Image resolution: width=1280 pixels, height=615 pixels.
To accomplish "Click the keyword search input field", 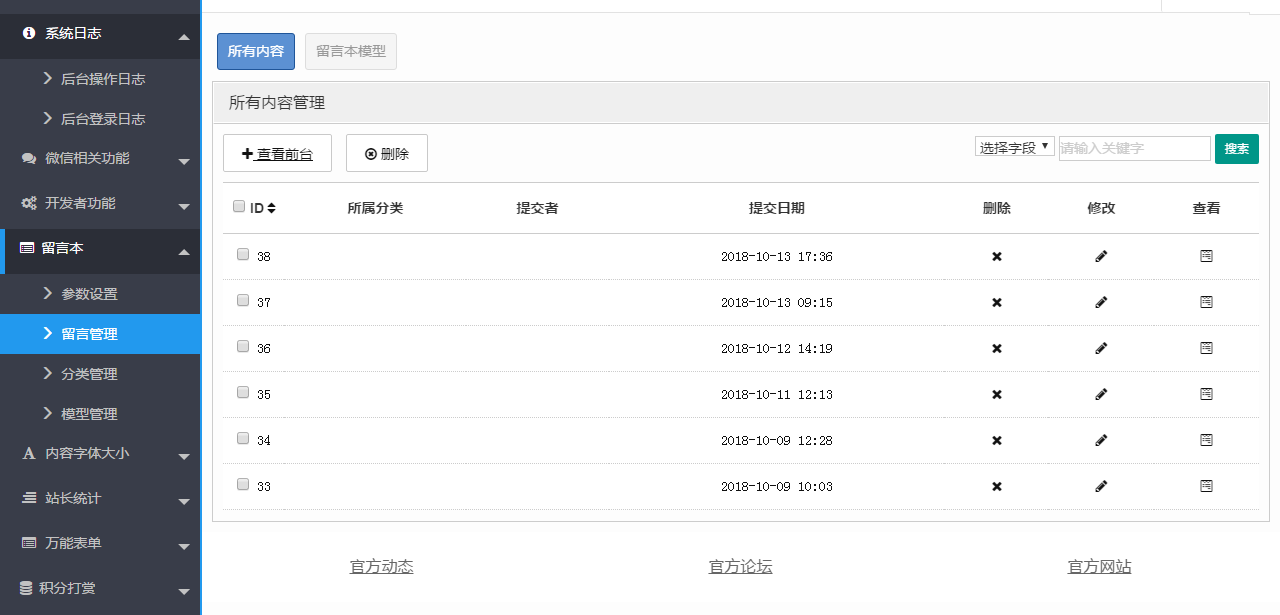I will [x=1134, y=149].
